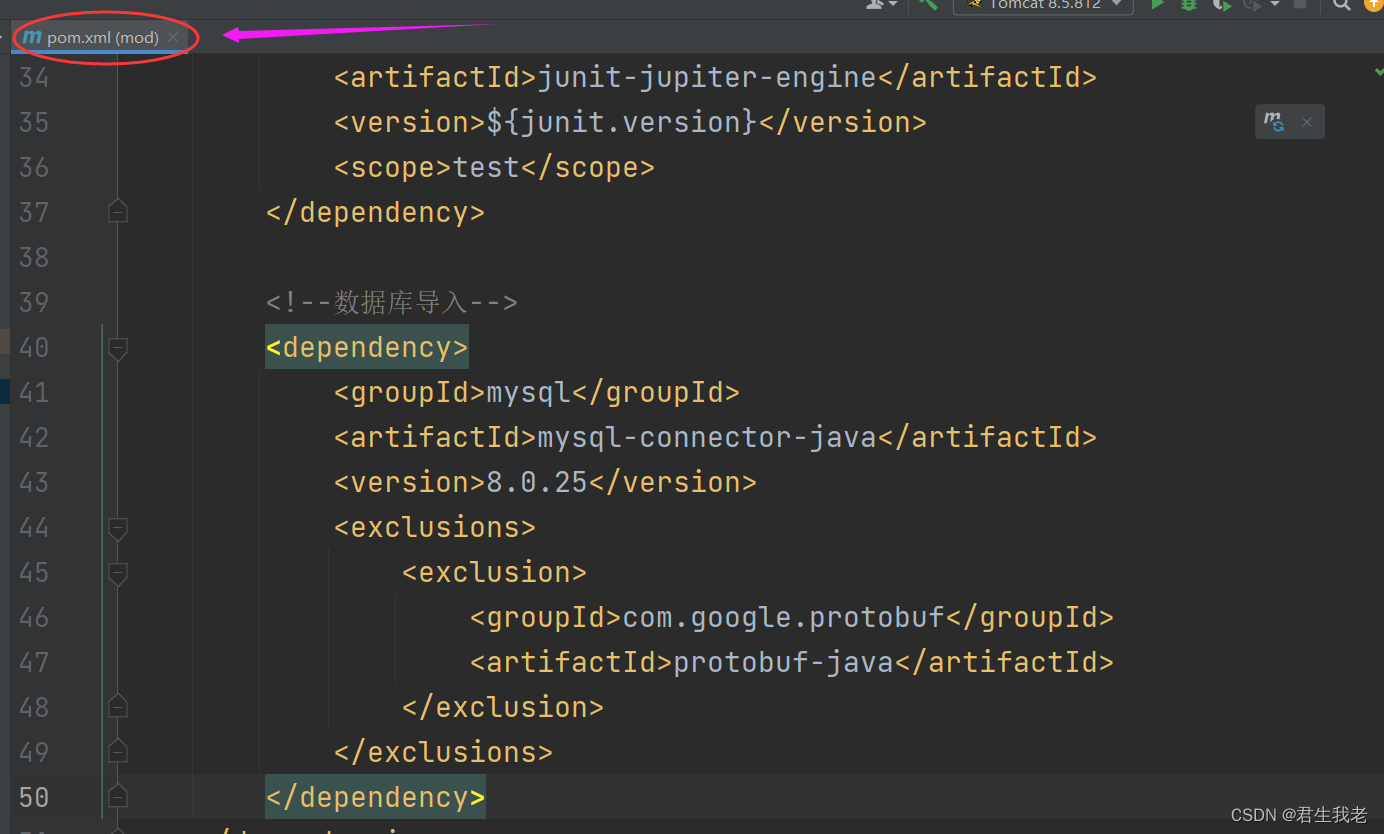Click the </exclusion> closing tag
Image resolution: width=1384 pixels, height=834 pixels.
pyautogui.click(x=503, y=707)
